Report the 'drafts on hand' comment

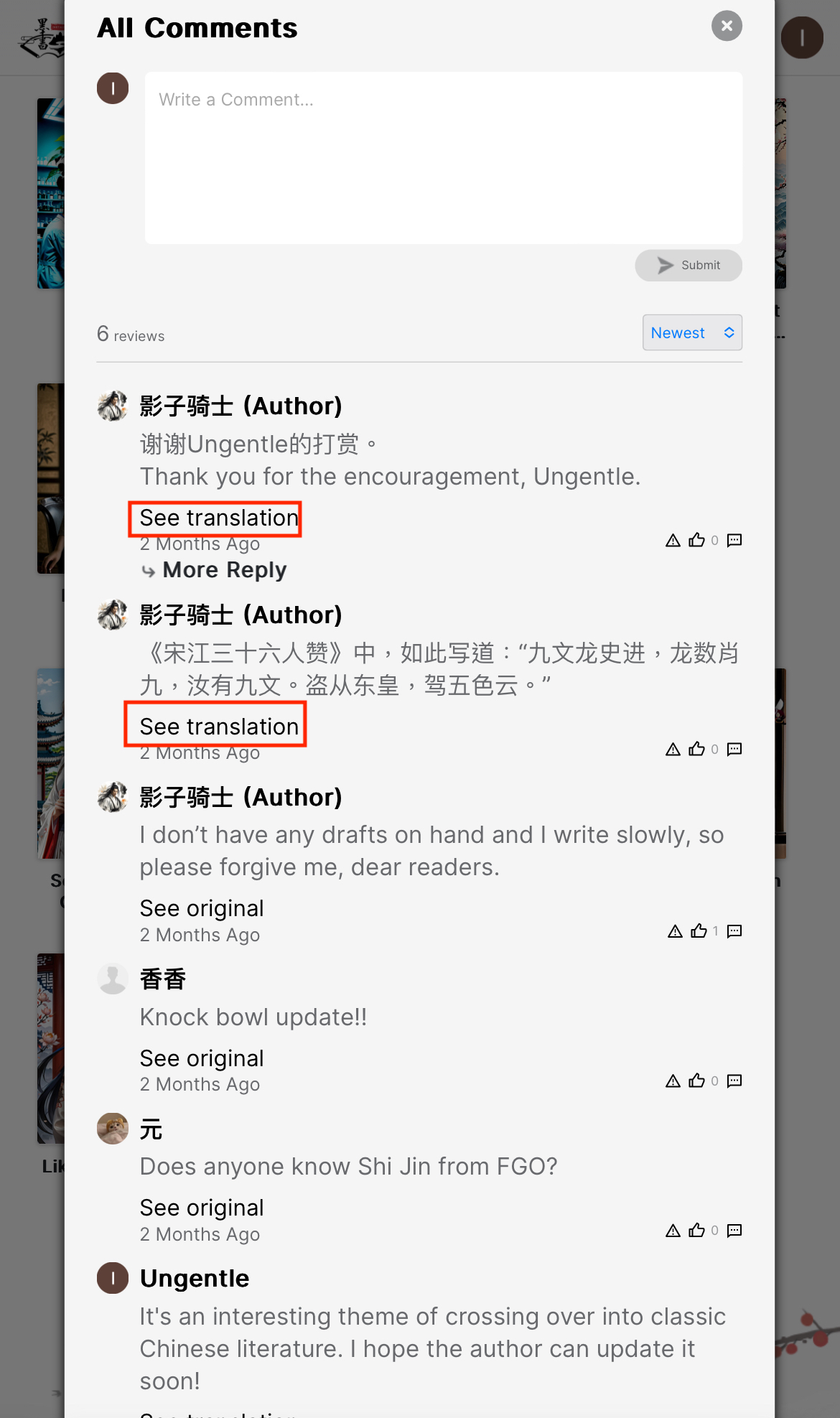(675, 931)
